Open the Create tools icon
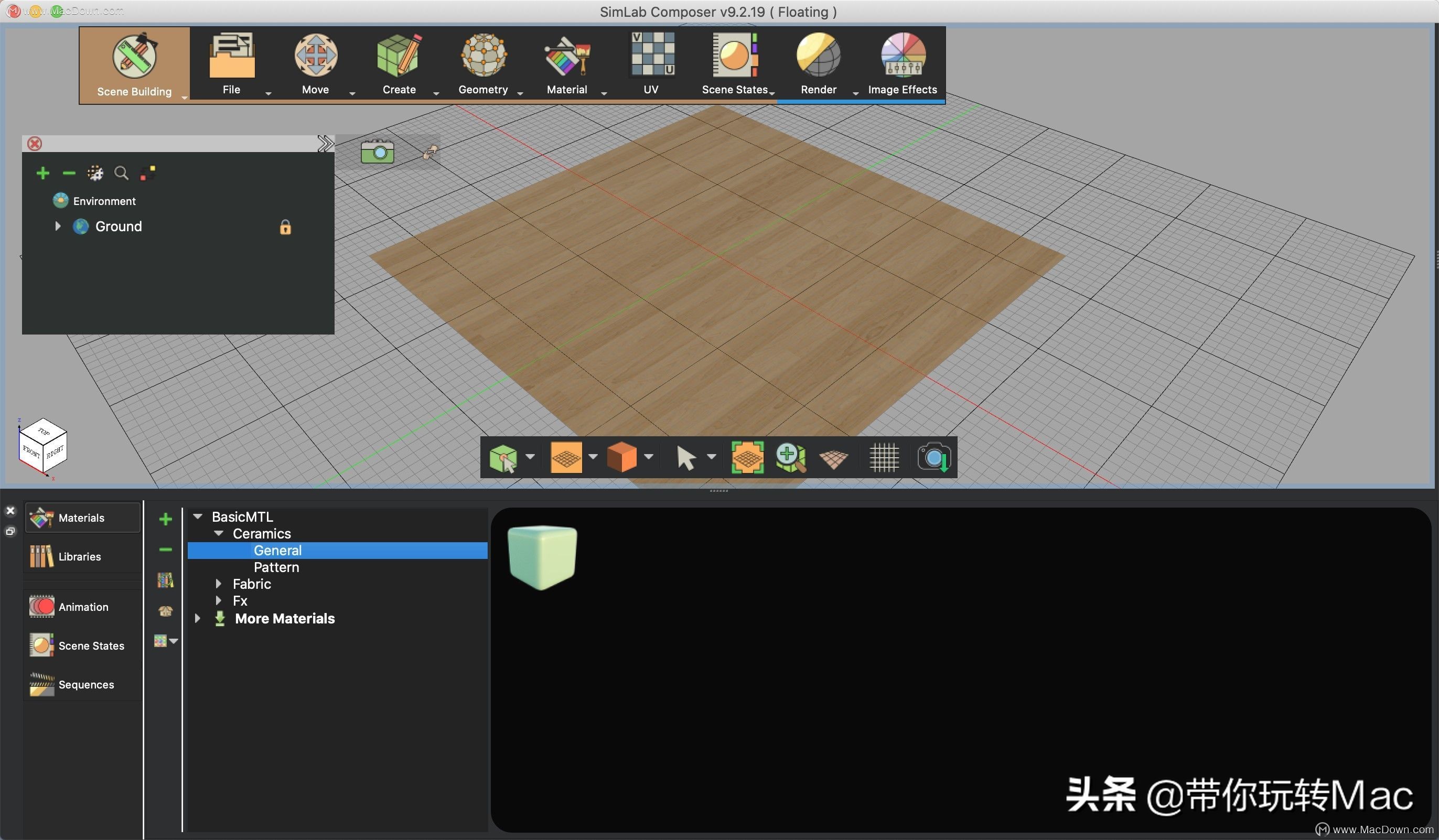The width and height of the screenshot is (1439, 840). tap(399, 55)
